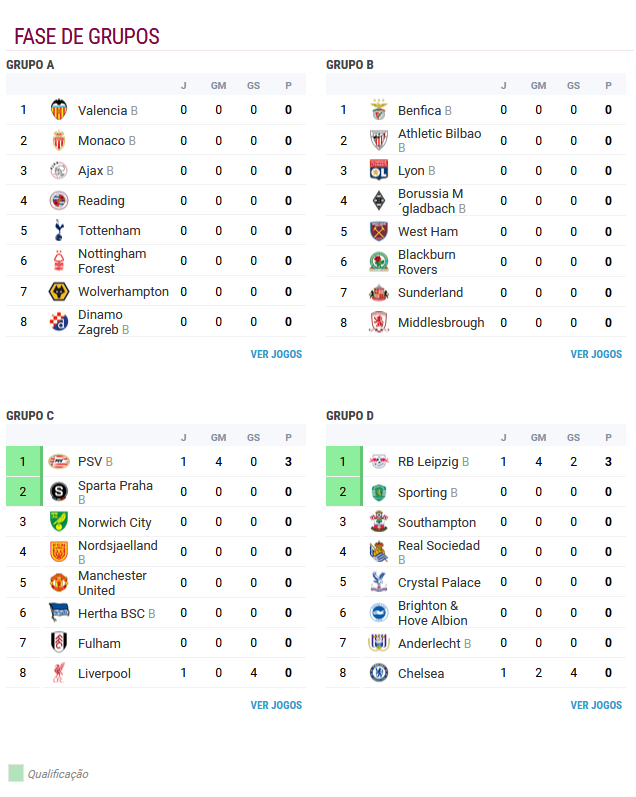The width and height of the screenshot is (636, 797).
Task: Click the Wolverhampton wolf logo
Action: point(59,291)
